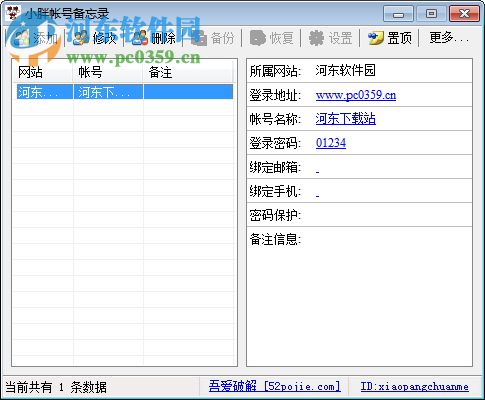The width and height of the screenshot is (485, 400).
Task: Click the 备注 column header
Action: pos(188,72)
